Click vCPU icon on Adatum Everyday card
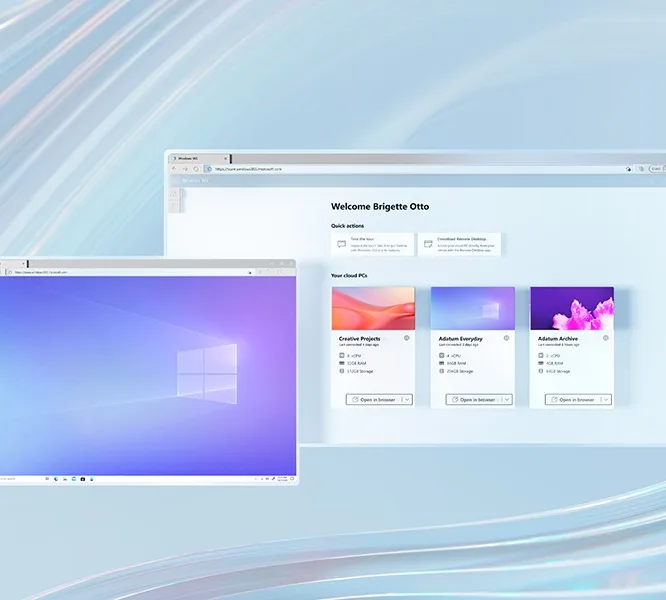Screen dimensions: 666x600 (441, 355)
